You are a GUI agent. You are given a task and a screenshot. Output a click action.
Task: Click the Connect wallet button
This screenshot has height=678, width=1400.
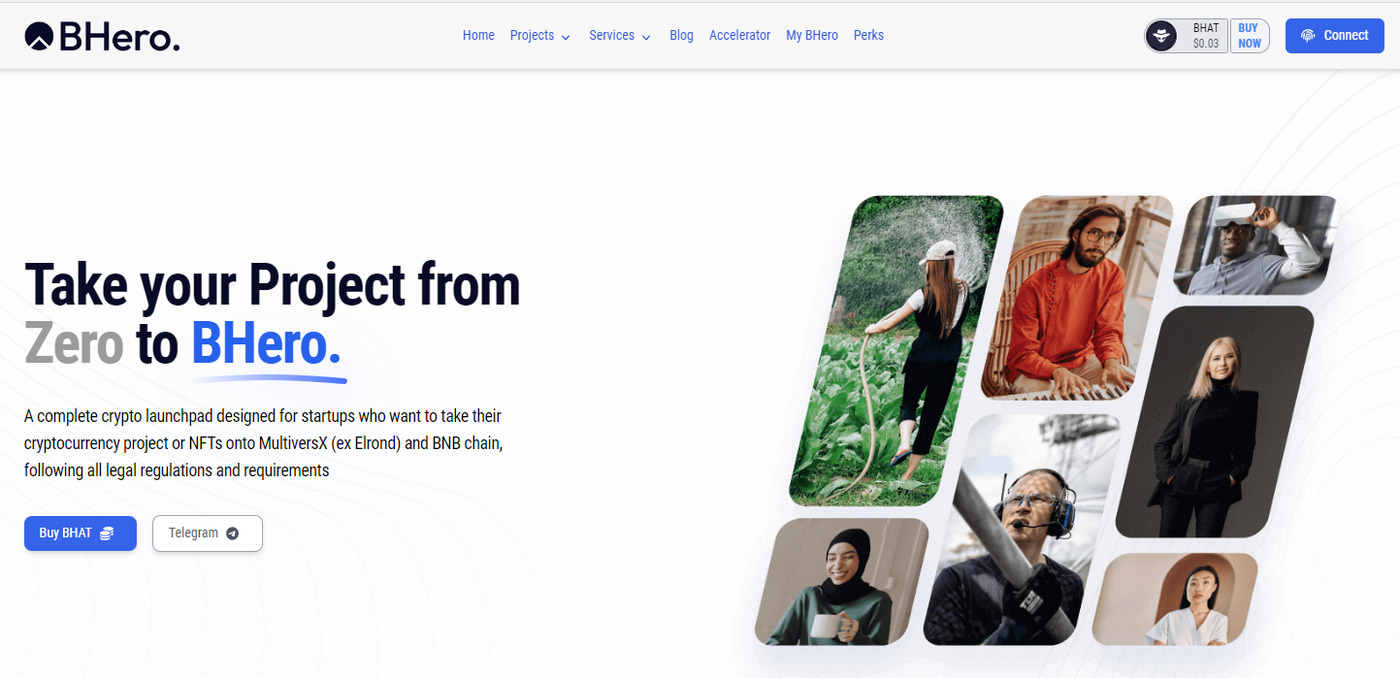pos(1334,36)
